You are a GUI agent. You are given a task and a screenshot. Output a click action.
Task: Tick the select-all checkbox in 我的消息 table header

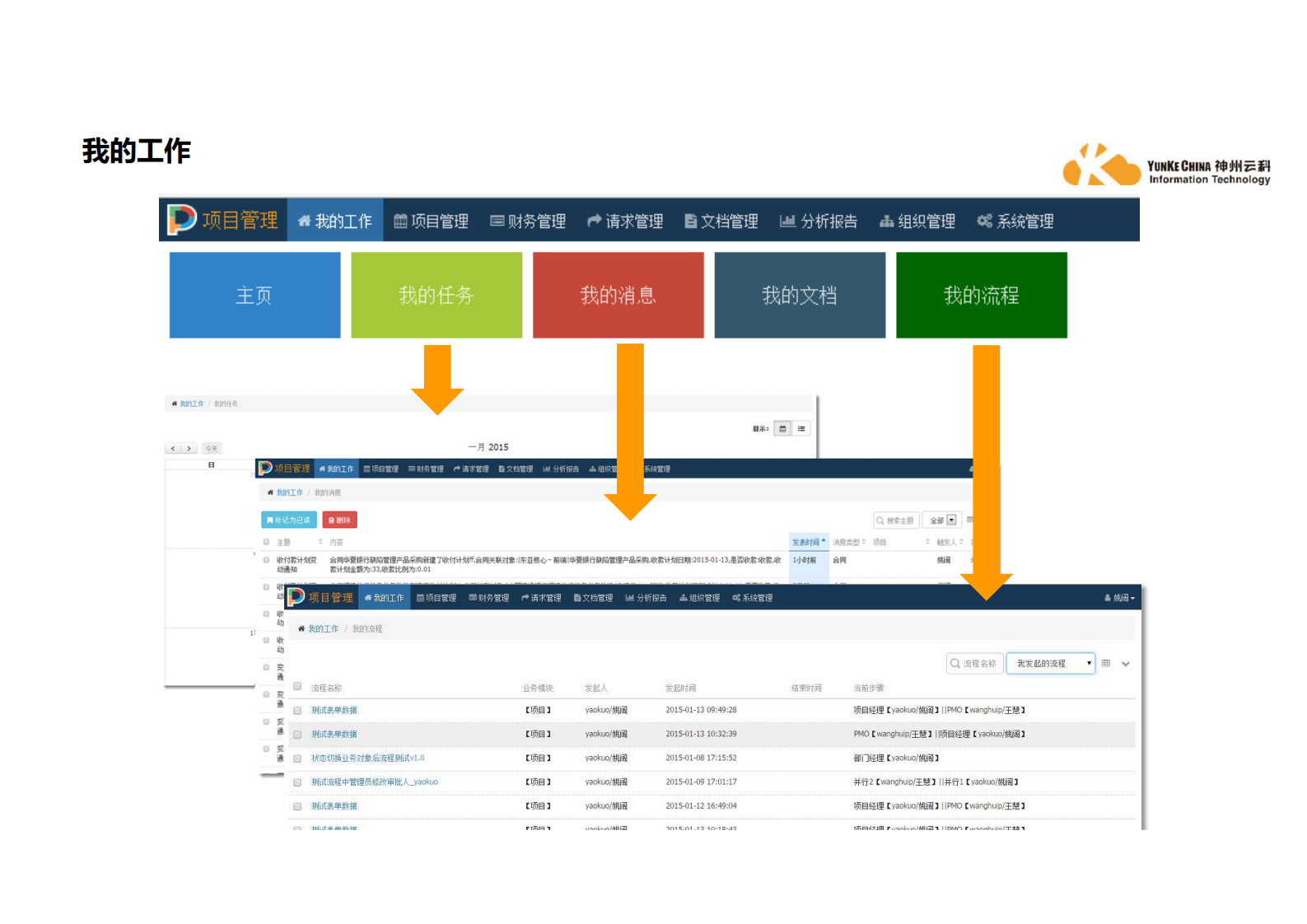(266, 542)
